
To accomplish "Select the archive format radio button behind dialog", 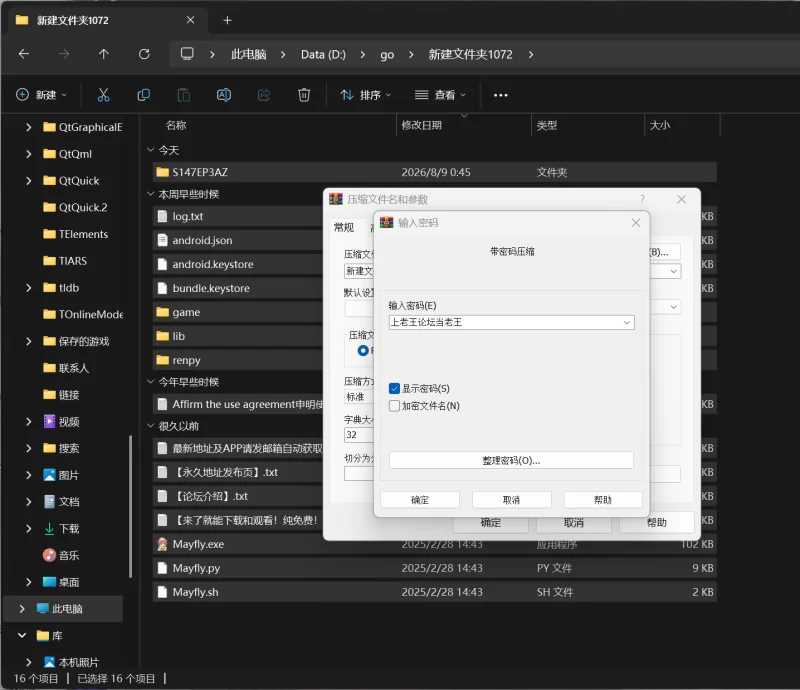I will 363,351.
